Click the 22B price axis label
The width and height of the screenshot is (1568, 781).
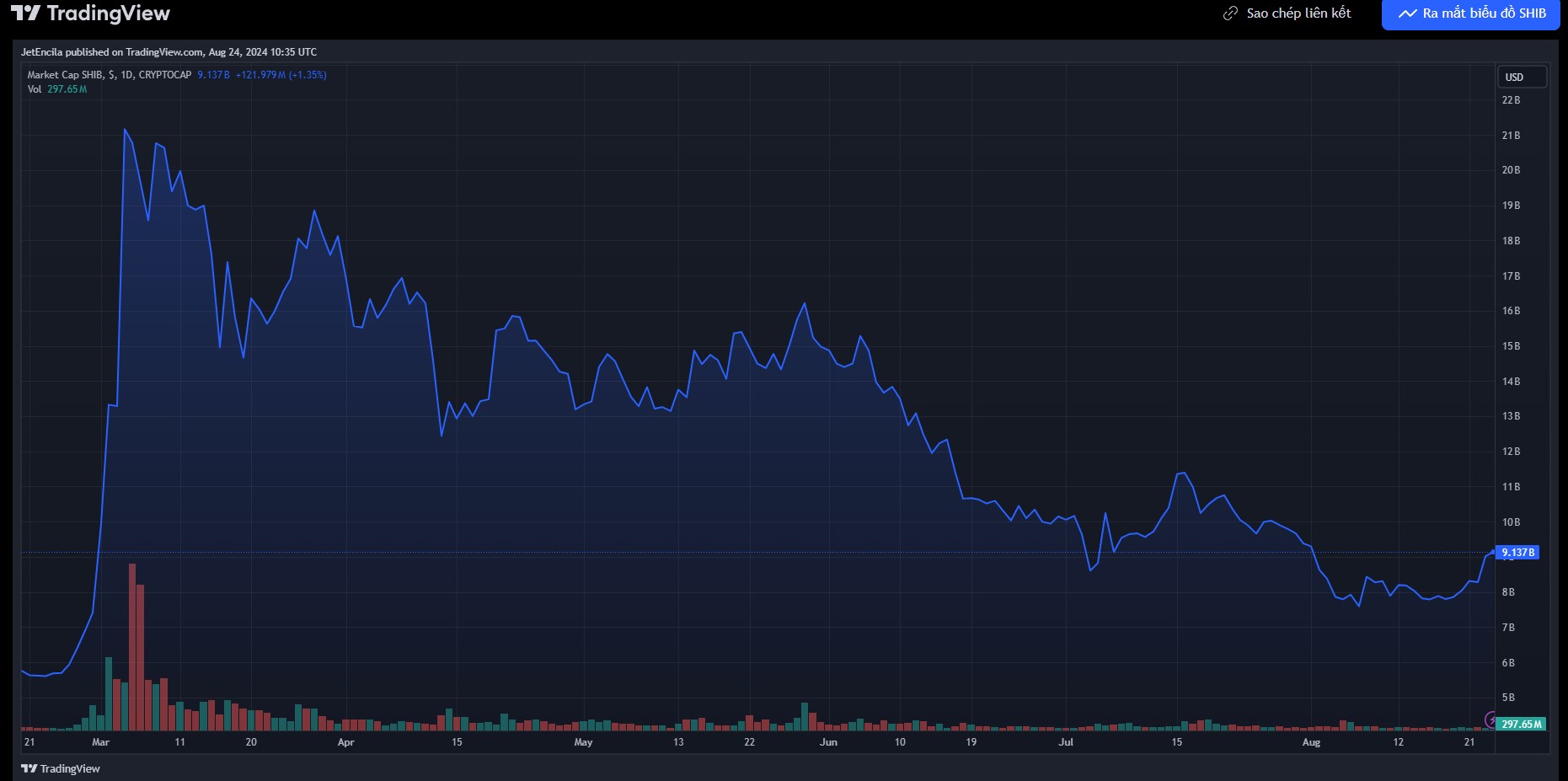coord(1511,100)
